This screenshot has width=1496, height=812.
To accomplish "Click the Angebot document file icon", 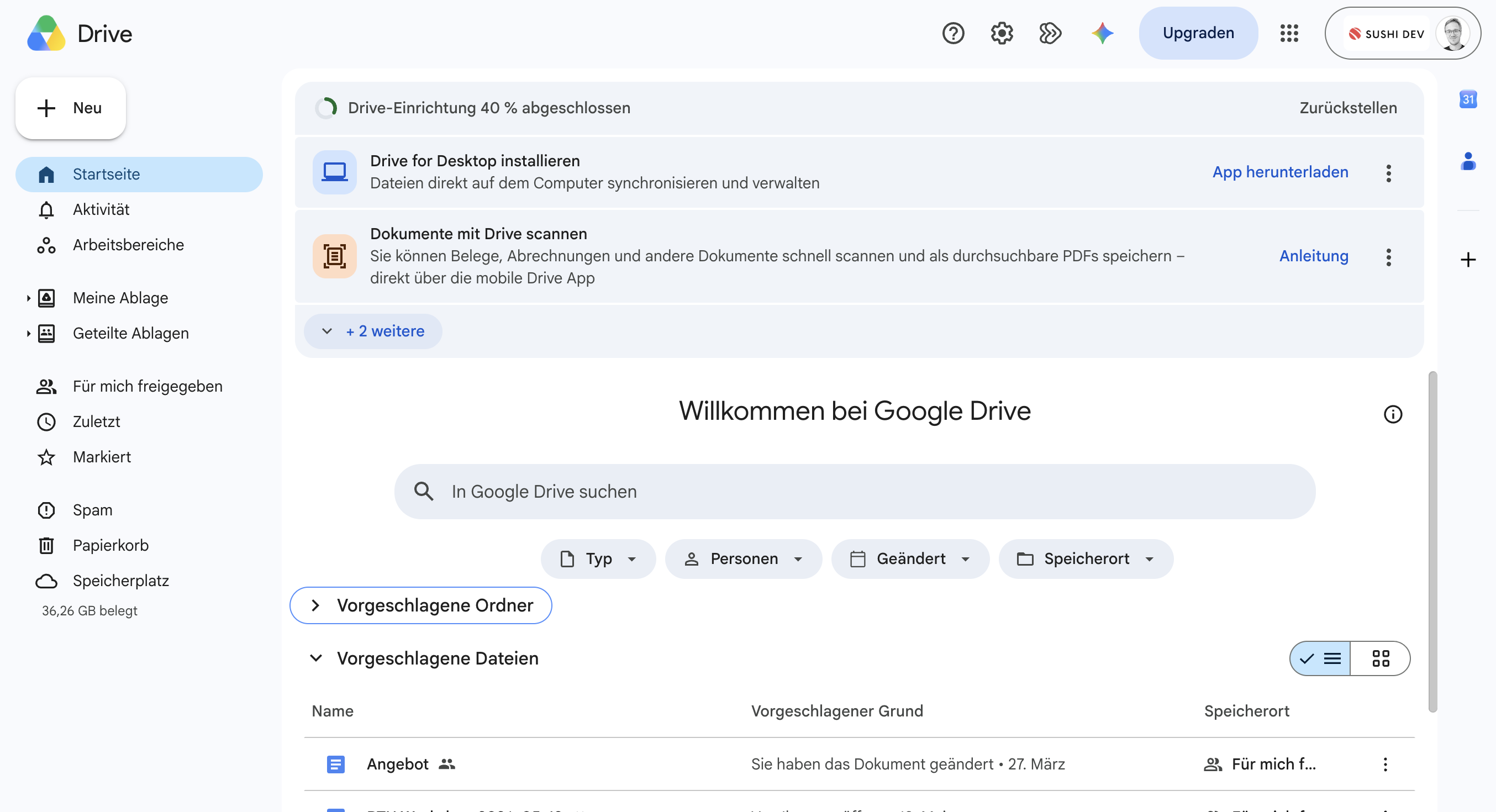I will [x=335, y=764].
